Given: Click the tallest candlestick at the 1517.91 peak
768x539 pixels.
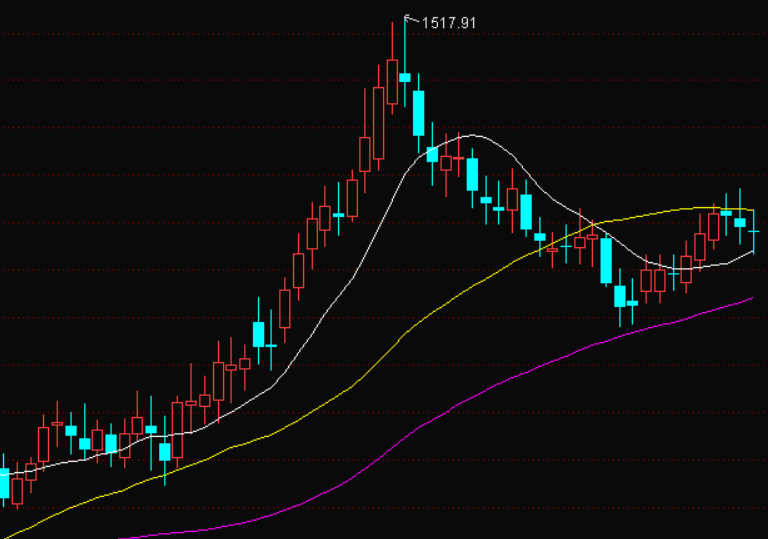Looking at the screenshot, I should click(x=405, y=61).
